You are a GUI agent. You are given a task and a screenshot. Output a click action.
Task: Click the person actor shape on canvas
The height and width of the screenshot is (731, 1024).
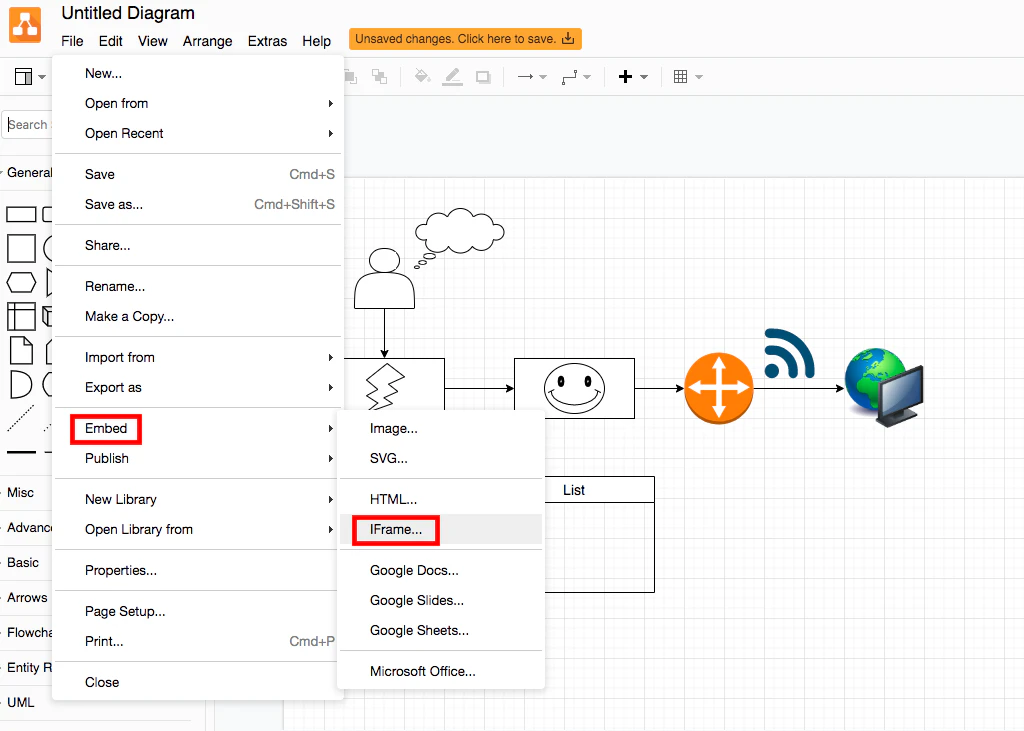point(384,278)
